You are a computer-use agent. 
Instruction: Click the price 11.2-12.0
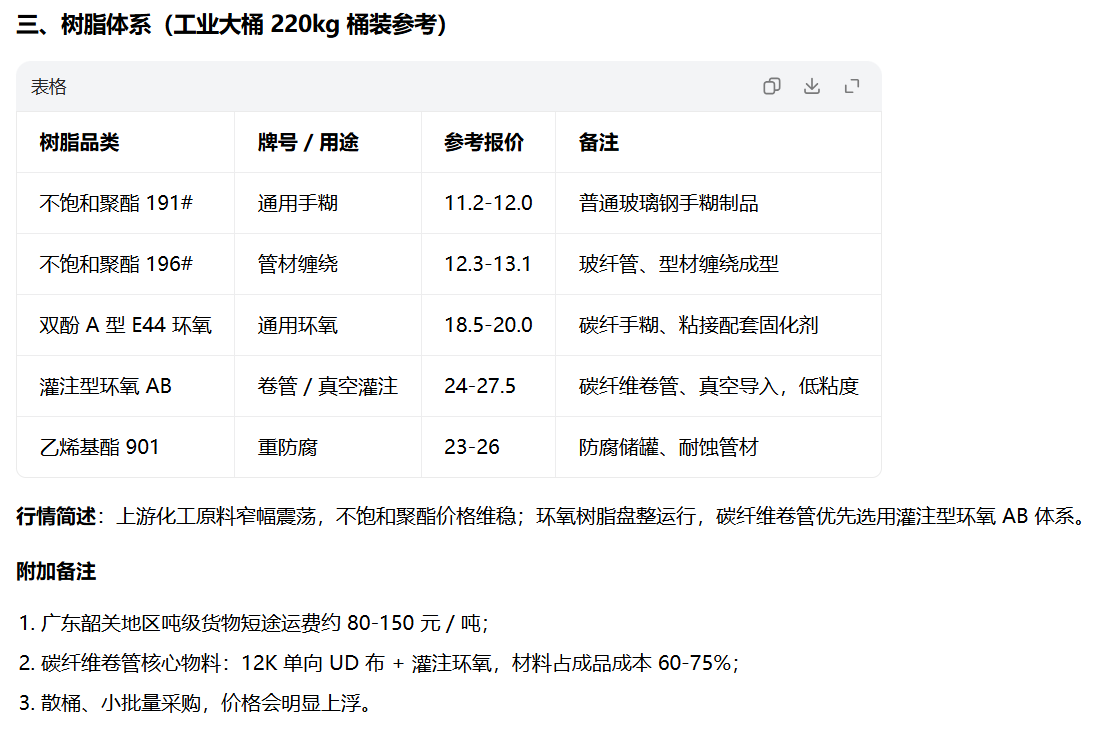(x=488, y=203)
